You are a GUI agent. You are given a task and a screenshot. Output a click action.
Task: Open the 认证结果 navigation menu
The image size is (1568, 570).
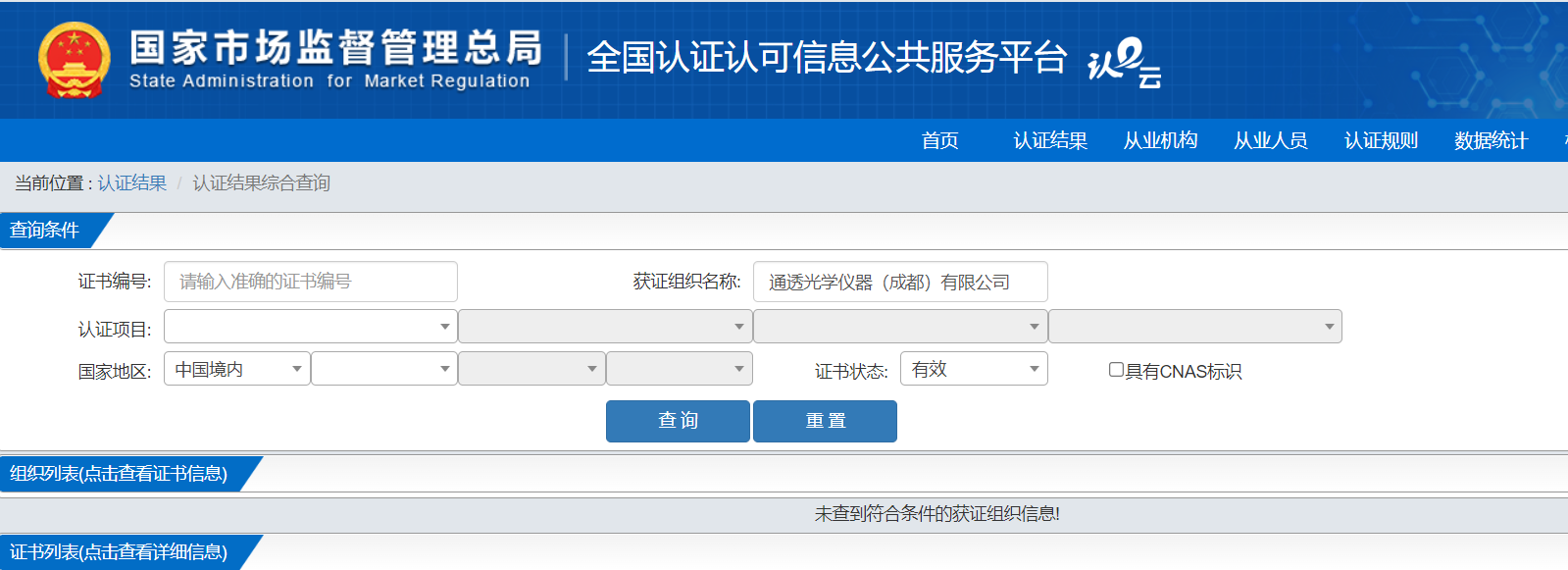click(1050, 140)
